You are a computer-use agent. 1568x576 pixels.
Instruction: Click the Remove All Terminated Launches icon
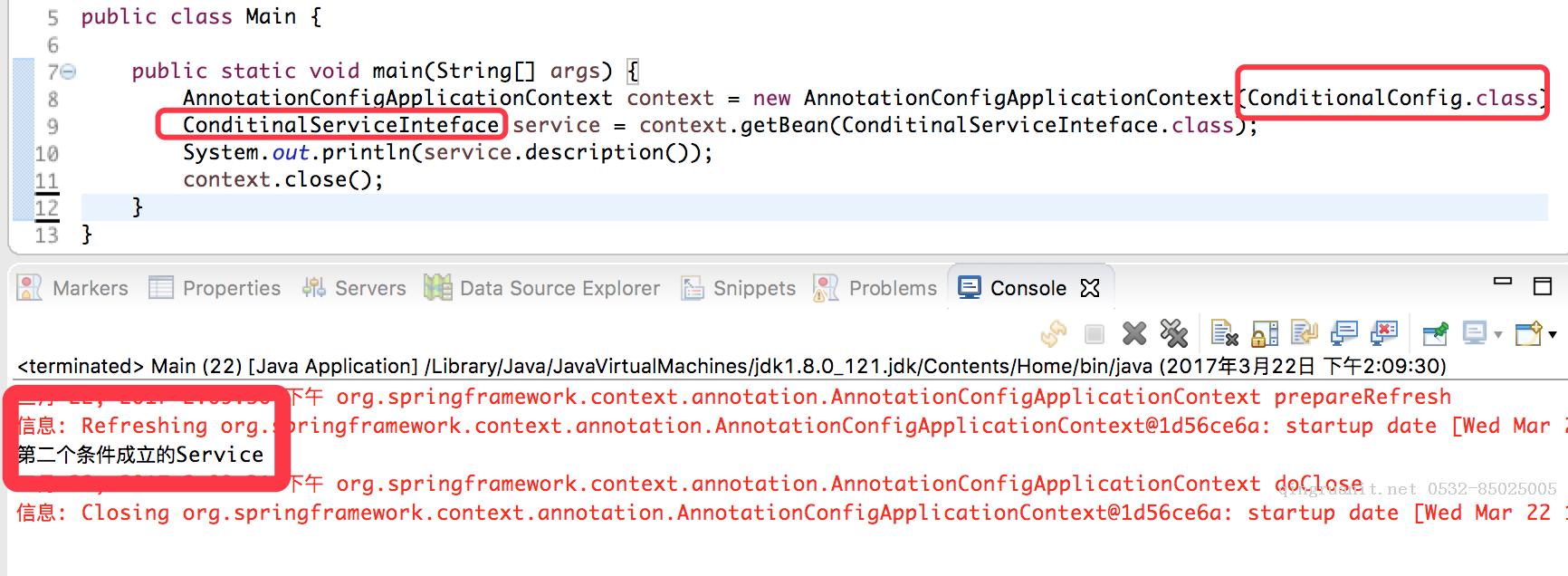click(x=1174, y=334)
